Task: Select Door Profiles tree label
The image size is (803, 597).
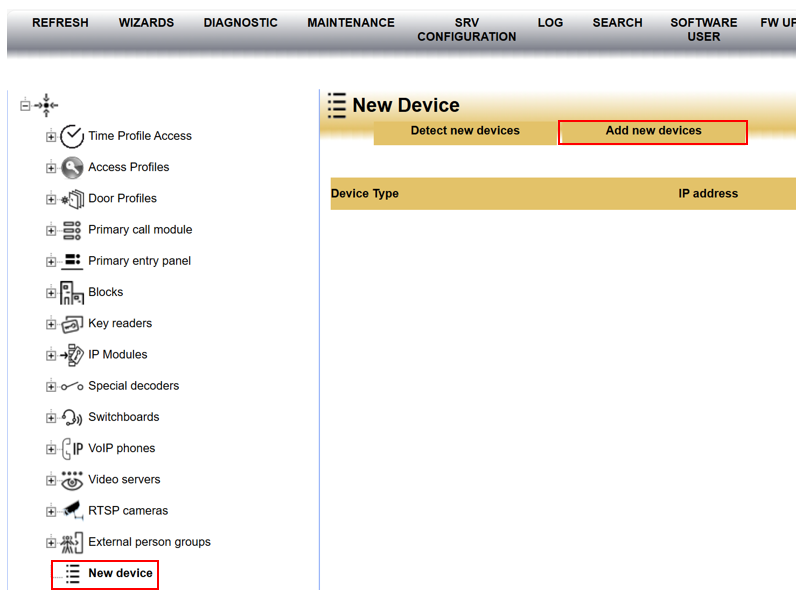Action: pos(122,198)
